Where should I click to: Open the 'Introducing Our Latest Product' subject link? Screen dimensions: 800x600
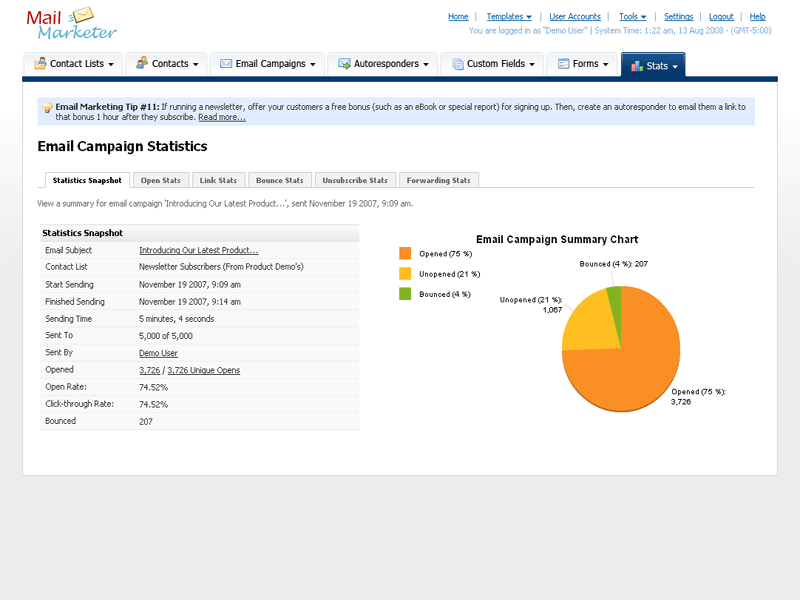pos(198,251)
